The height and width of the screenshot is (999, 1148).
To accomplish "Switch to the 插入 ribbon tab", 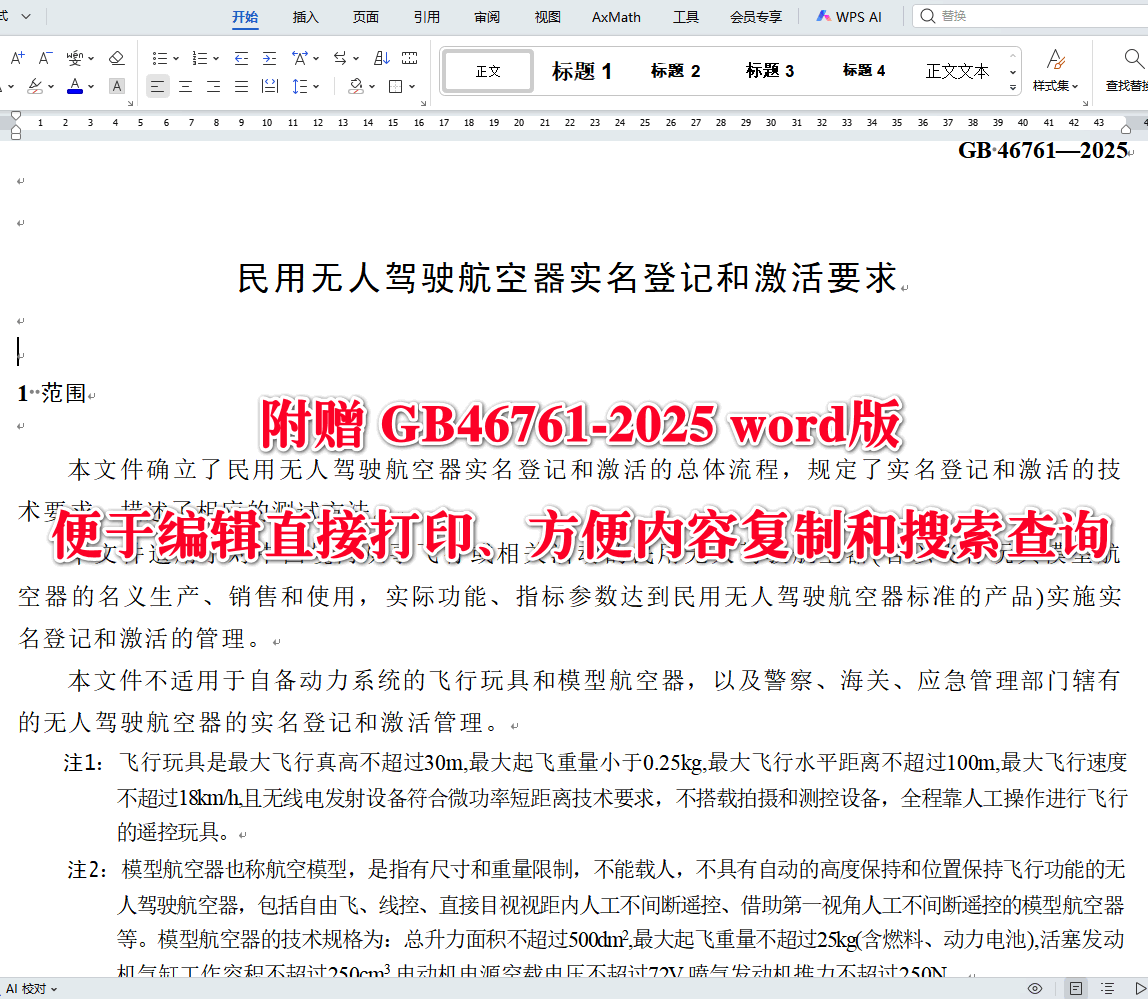I will click(x=305, y=16).
